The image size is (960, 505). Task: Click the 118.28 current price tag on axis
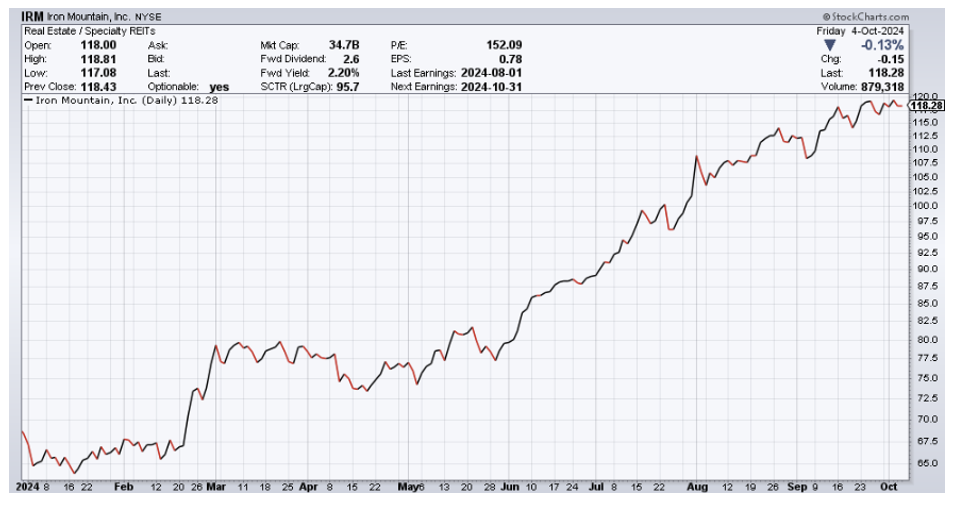(926, 106)
